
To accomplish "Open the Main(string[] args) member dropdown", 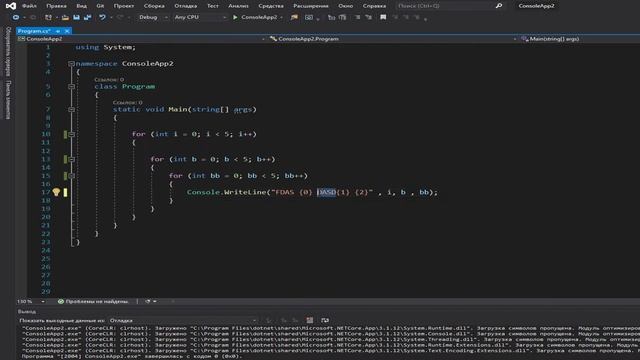I will [x=580, y=39].
